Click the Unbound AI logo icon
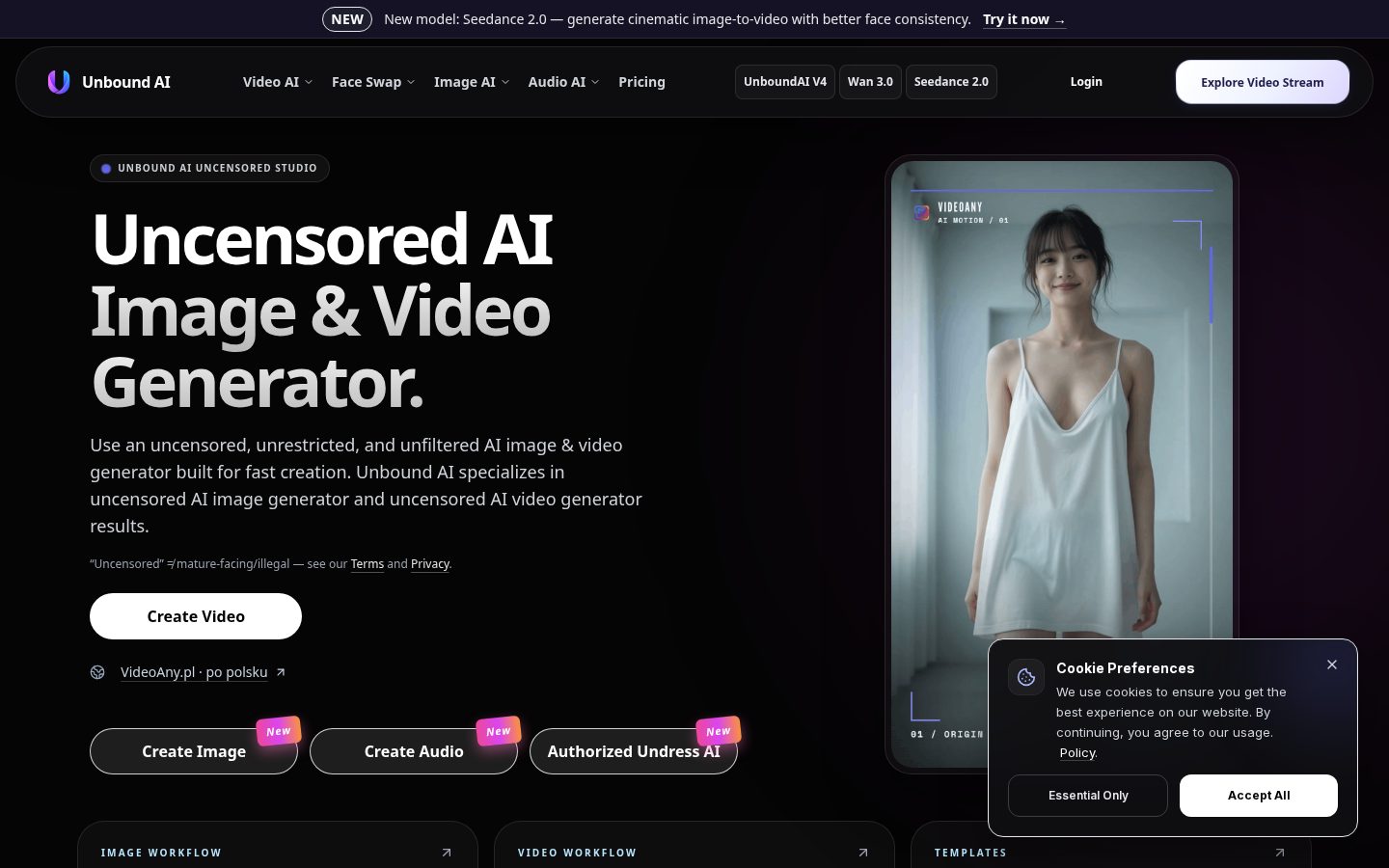The height and width of the screenshot is (868, 1389). tap(59, 82)
